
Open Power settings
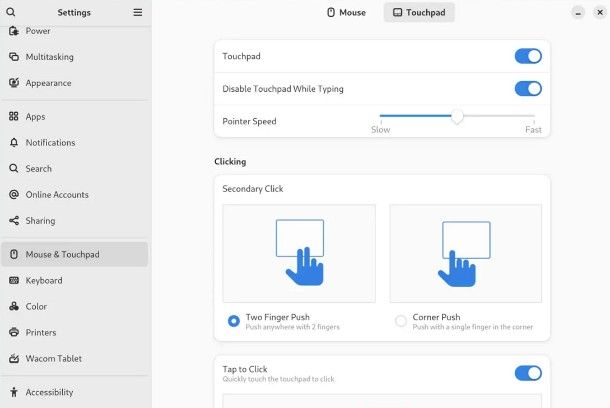tap(75, 31)
